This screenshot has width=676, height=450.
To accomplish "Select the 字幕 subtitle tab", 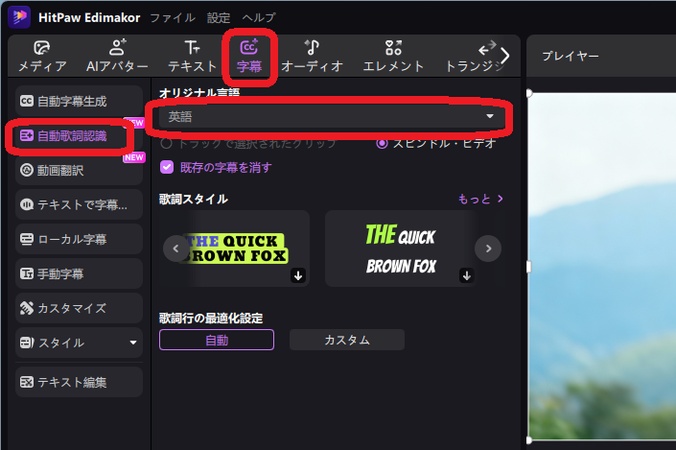I will point(249,56).
